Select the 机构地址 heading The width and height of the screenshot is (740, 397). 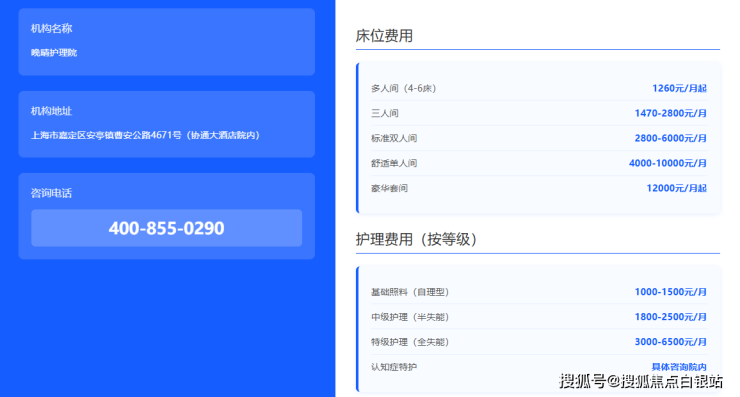[51, 111]
